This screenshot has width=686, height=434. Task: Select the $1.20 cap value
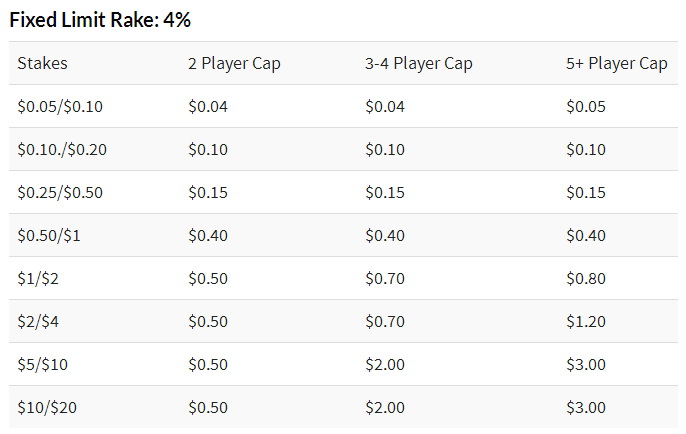point(586,322)
